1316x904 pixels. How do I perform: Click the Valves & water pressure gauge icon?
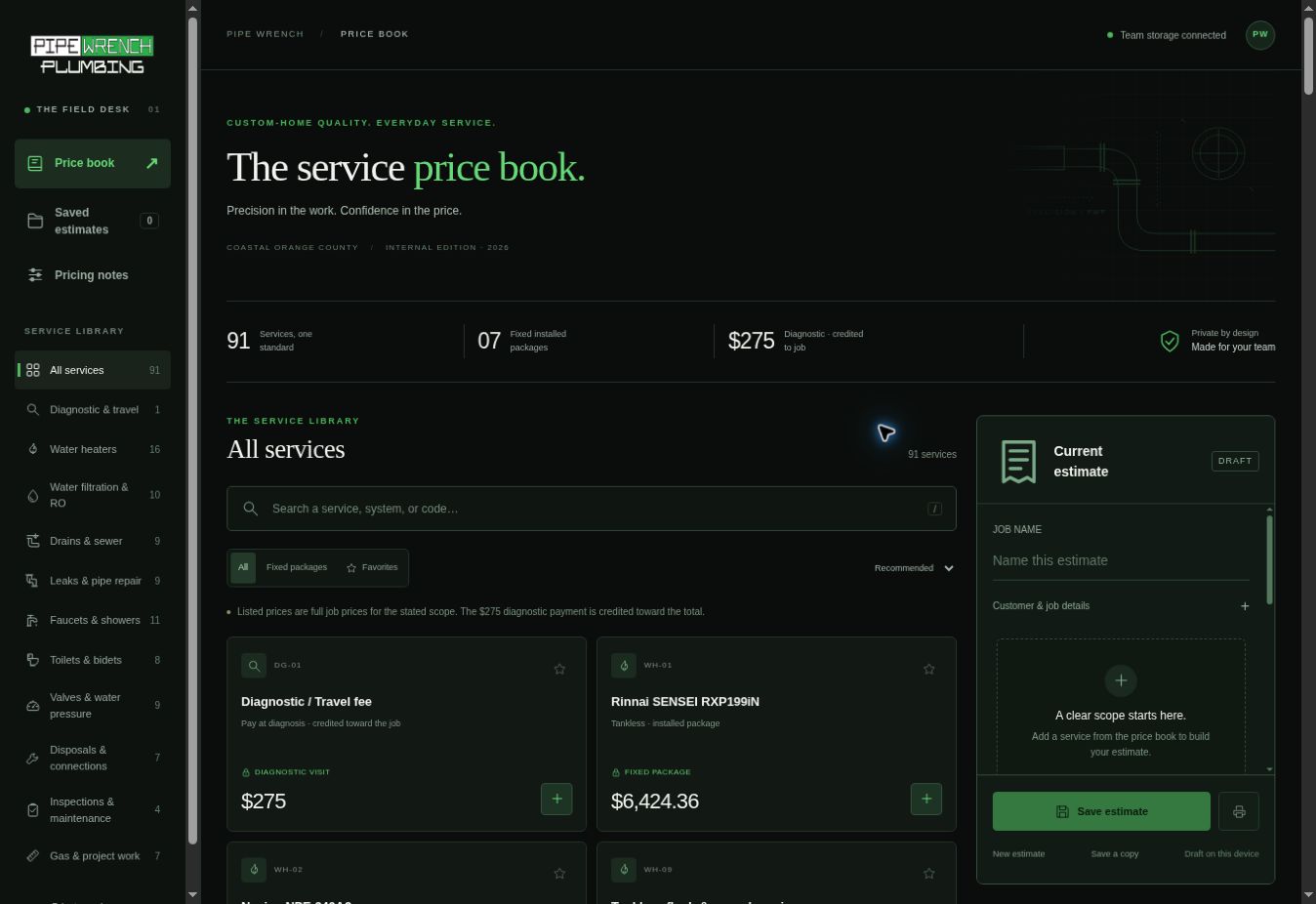coord(33,705)
